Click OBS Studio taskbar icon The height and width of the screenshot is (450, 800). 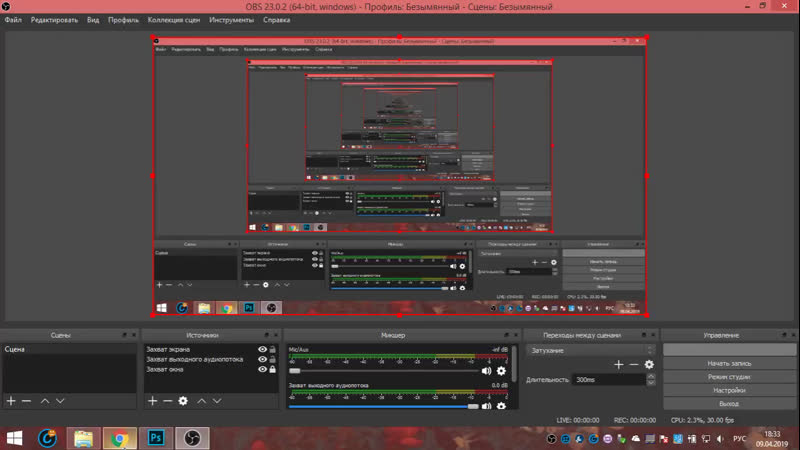(192, 438)
